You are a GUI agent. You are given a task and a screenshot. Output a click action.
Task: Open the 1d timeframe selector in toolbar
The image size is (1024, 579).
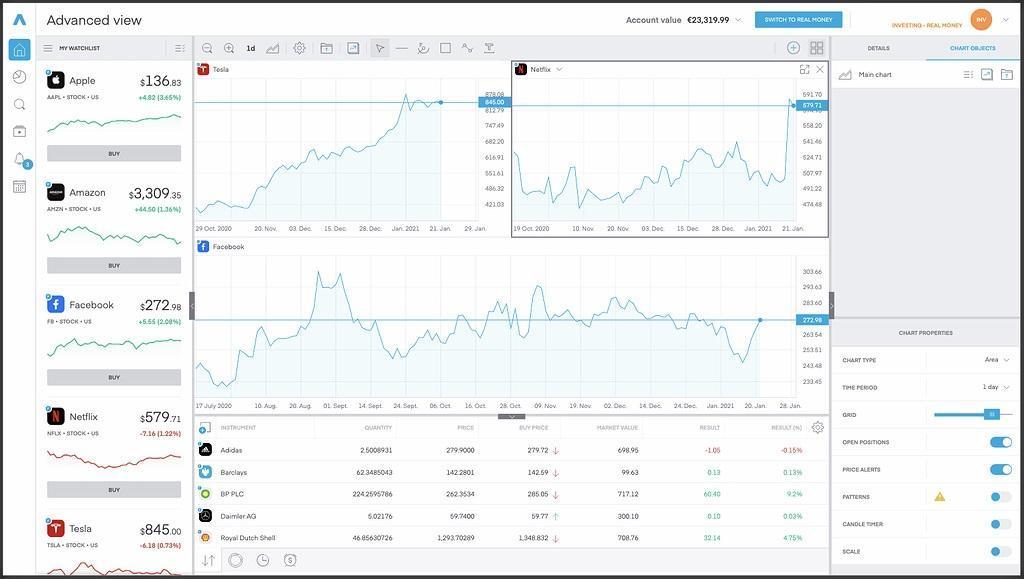[251, 48]
